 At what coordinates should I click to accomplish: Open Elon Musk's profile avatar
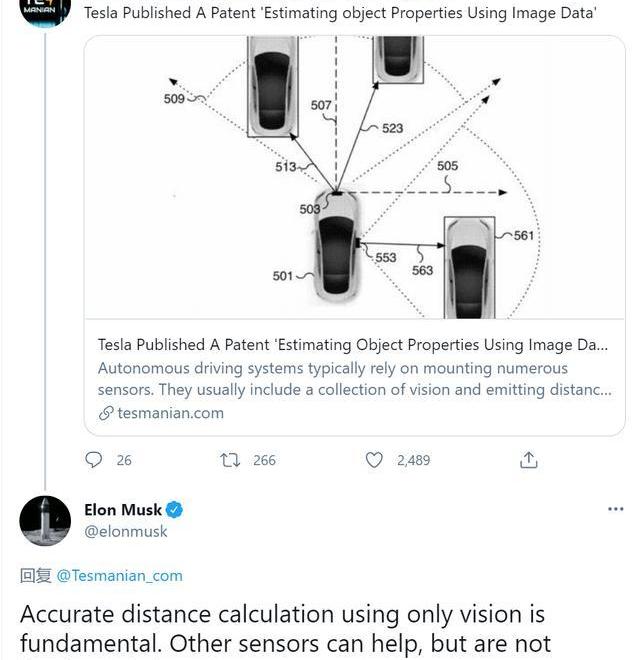45,521
